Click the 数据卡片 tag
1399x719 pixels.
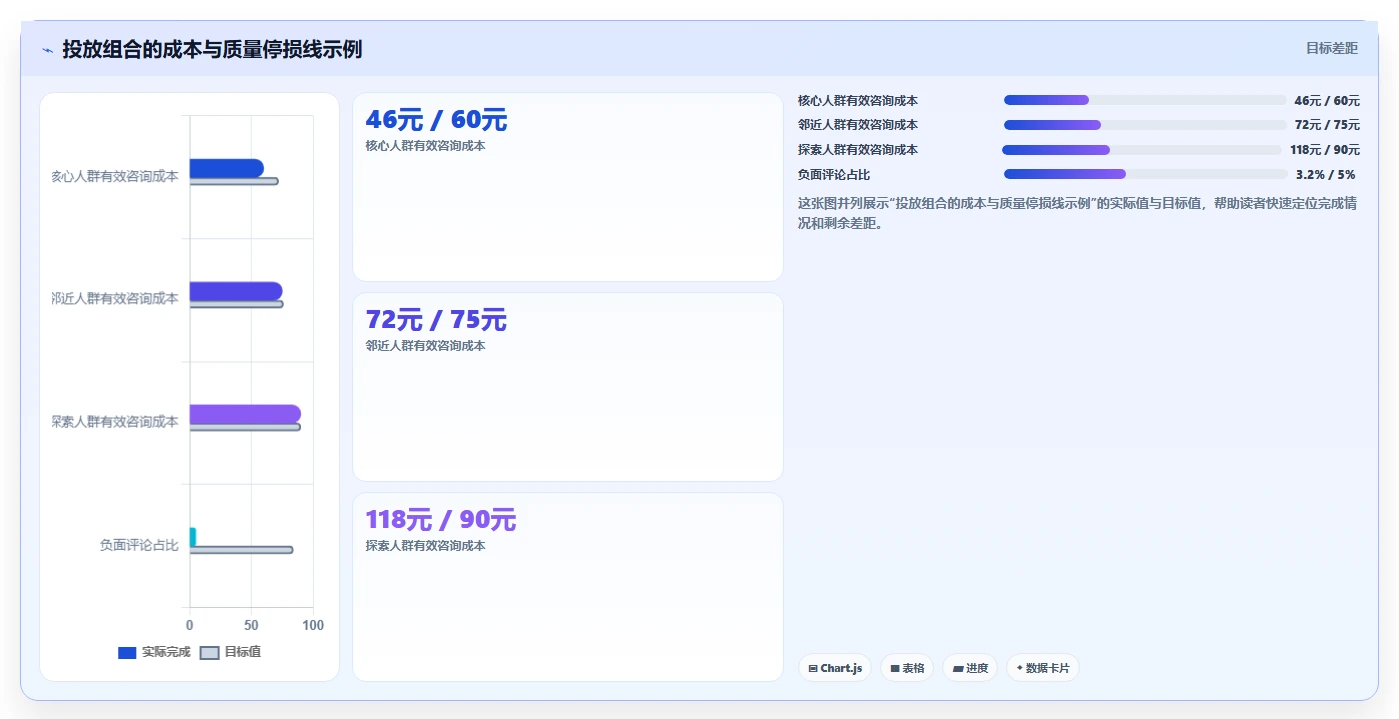tap(1043, 668)
